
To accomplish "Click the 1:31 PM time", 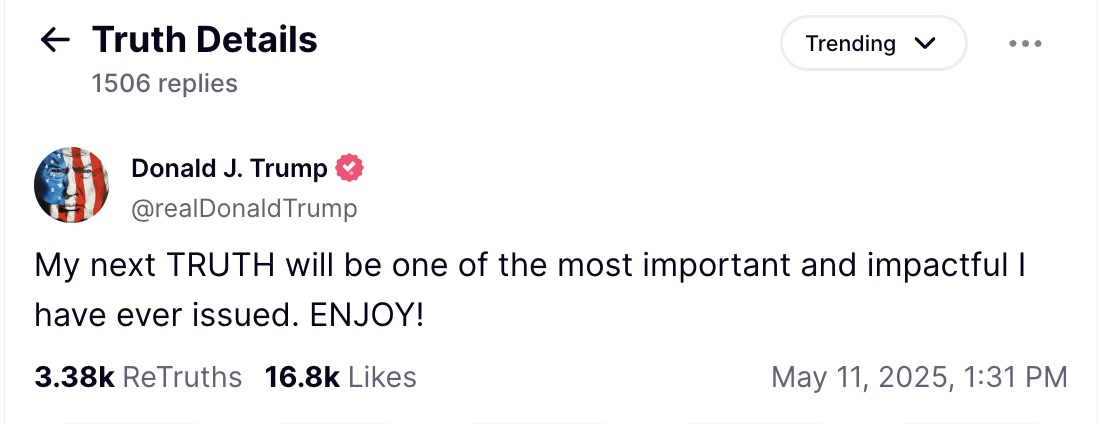I will coord(1015,377).
